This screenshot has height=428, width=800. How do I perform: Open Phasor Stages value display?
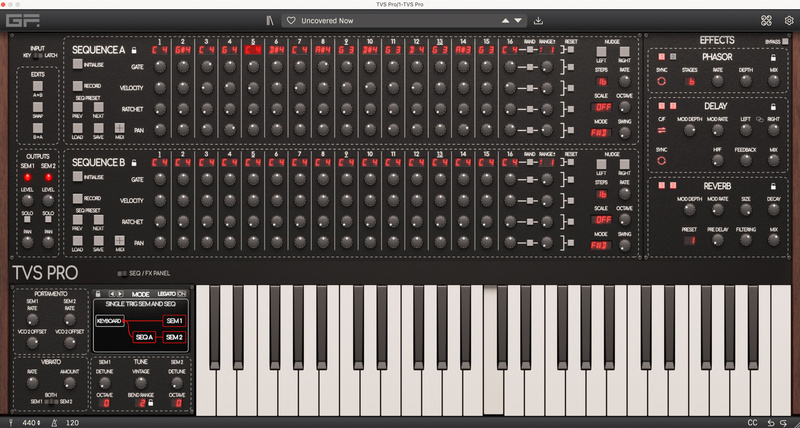pos(691,81)
